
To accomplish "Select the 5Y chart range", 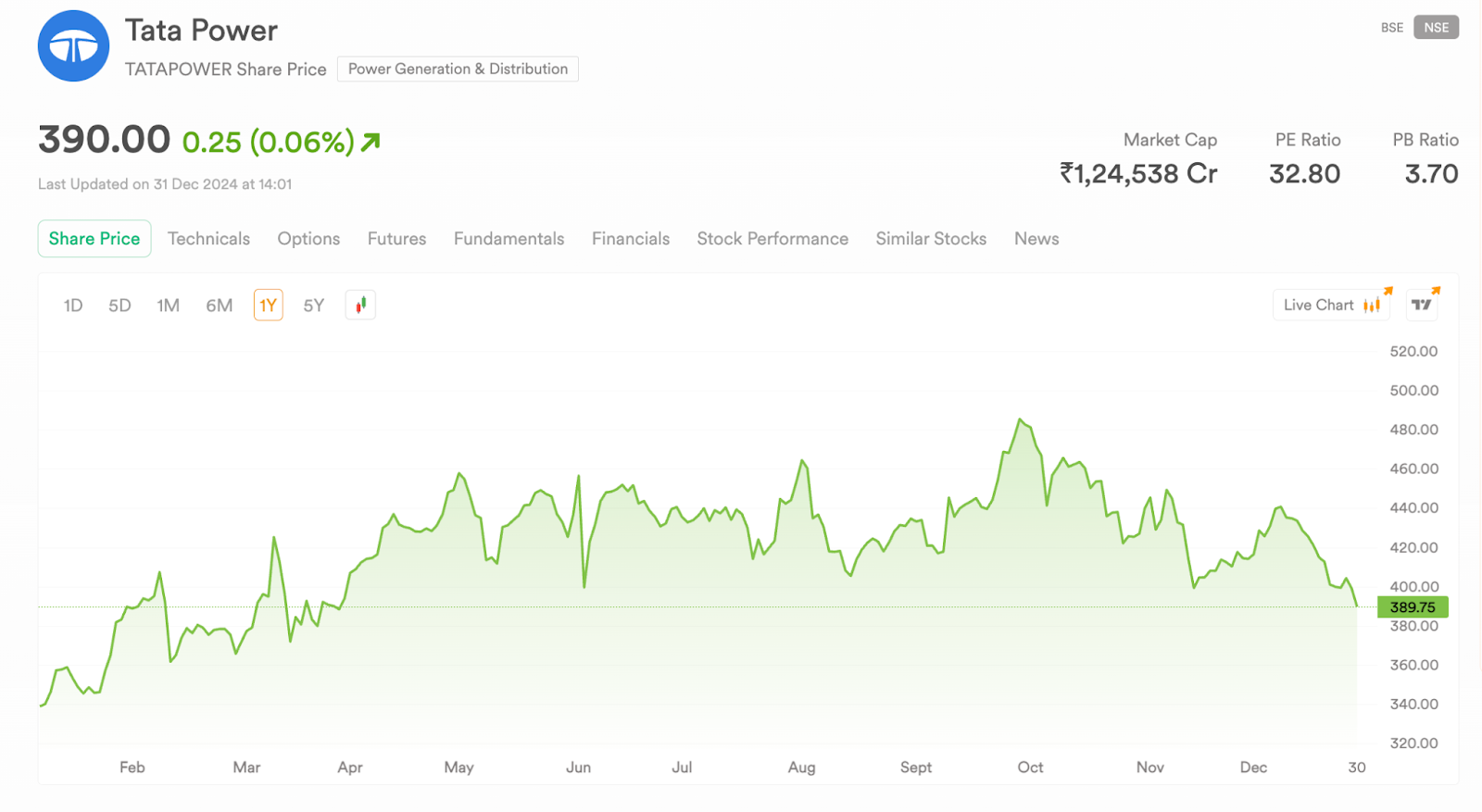I will pyautogui.click(x=314, y=306).
